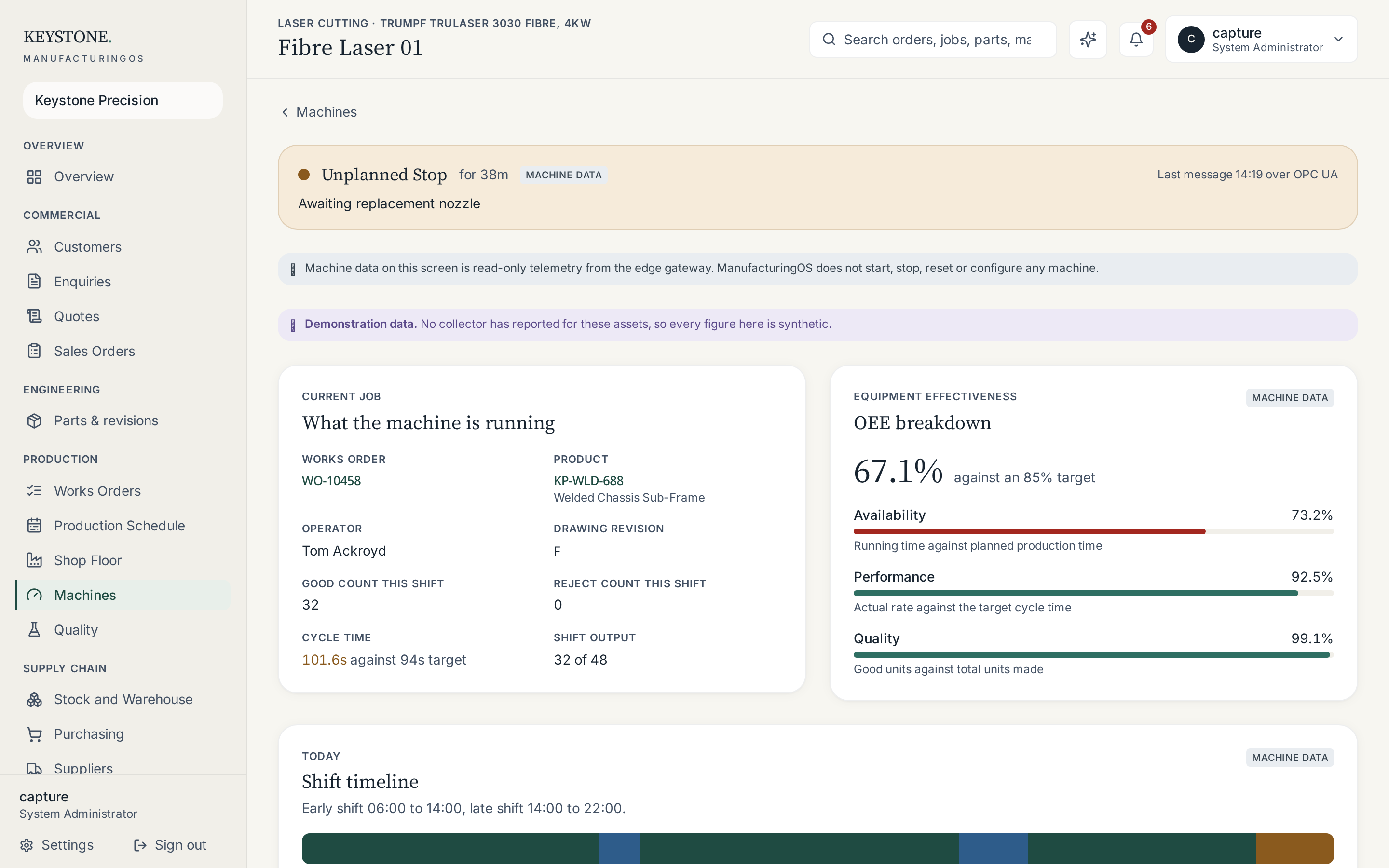Go to Purchasing page
This screenshot has width=1389, height=868.
(123, 734)
